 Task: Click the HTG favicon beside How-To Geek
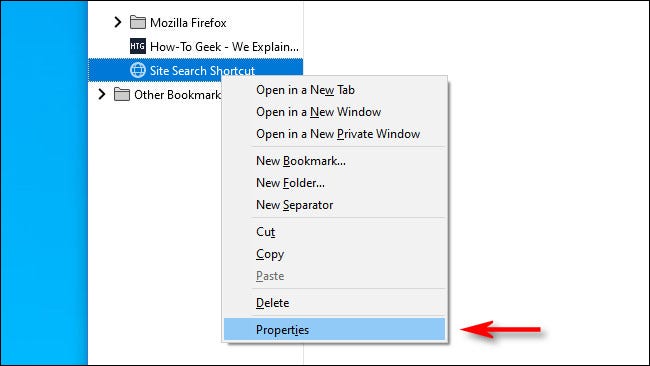coord(138,46)
